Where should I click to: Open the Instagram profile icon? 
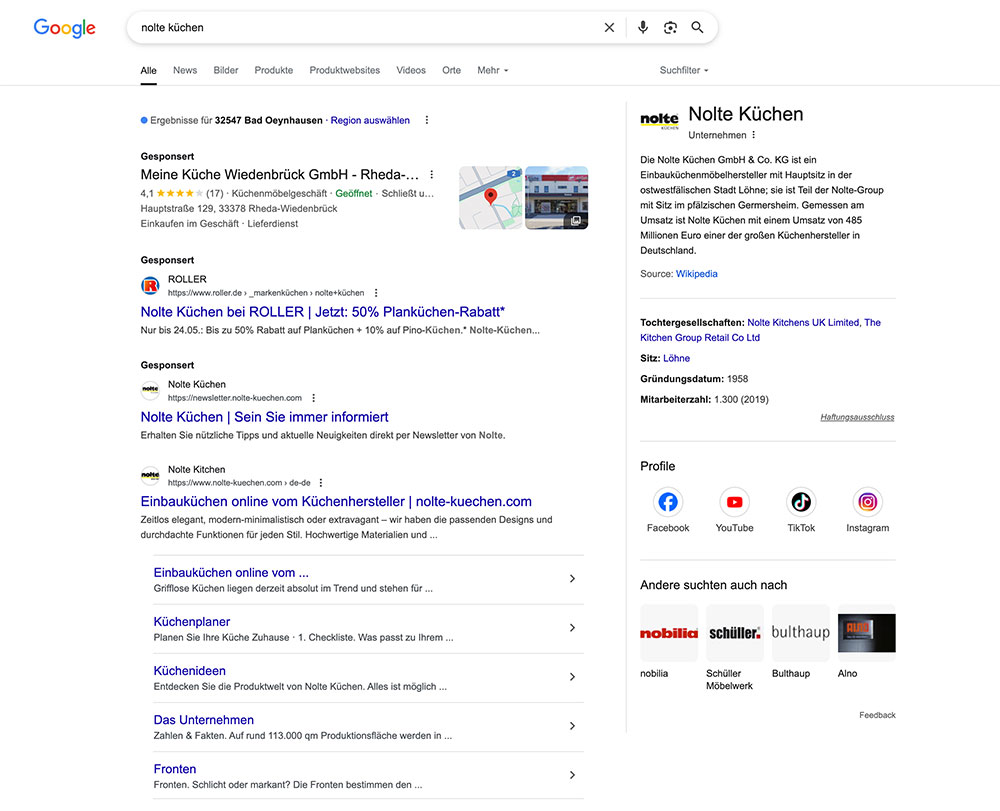tap(867, 502)
